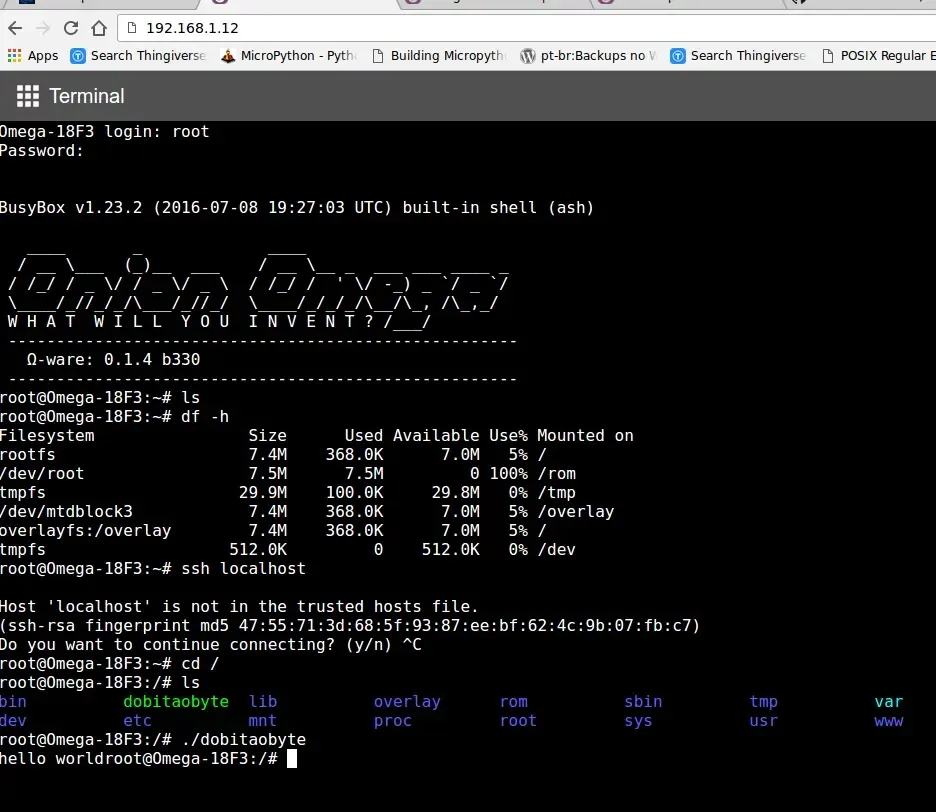The height and width of the screenshot is (812, 936).
Task: Open second Search Thingiverse bookmark
Action: click(738, 56)
